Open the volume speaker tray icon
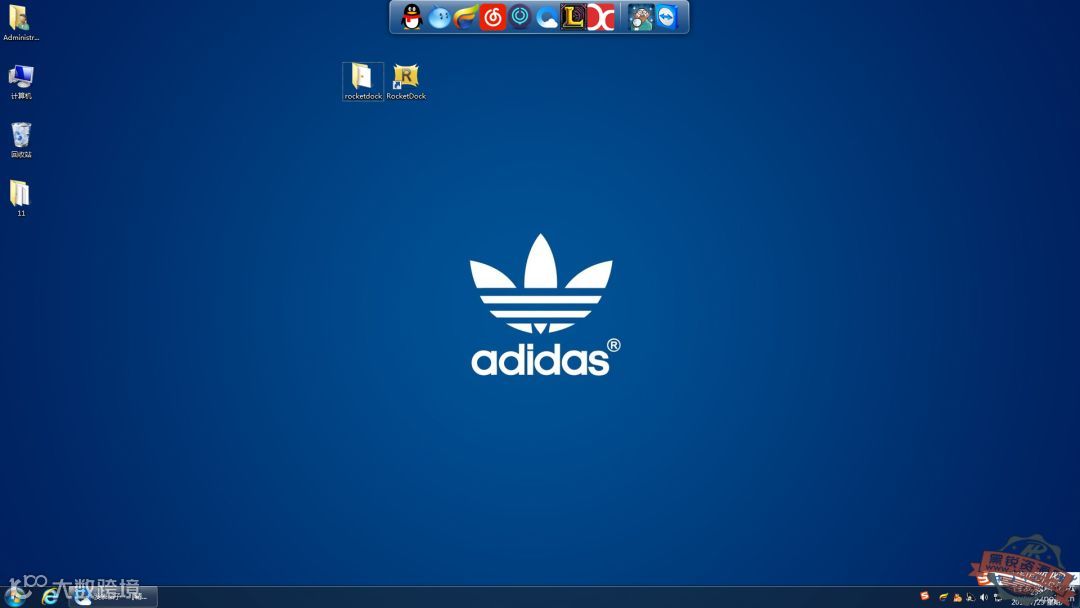Screen dimensions: 1080x608 tap(984, 597)
